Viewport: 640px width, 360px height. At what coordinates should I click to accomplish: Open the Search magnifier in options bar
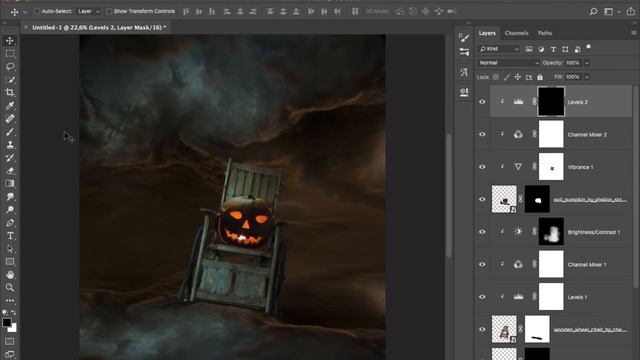pos(593,11)
